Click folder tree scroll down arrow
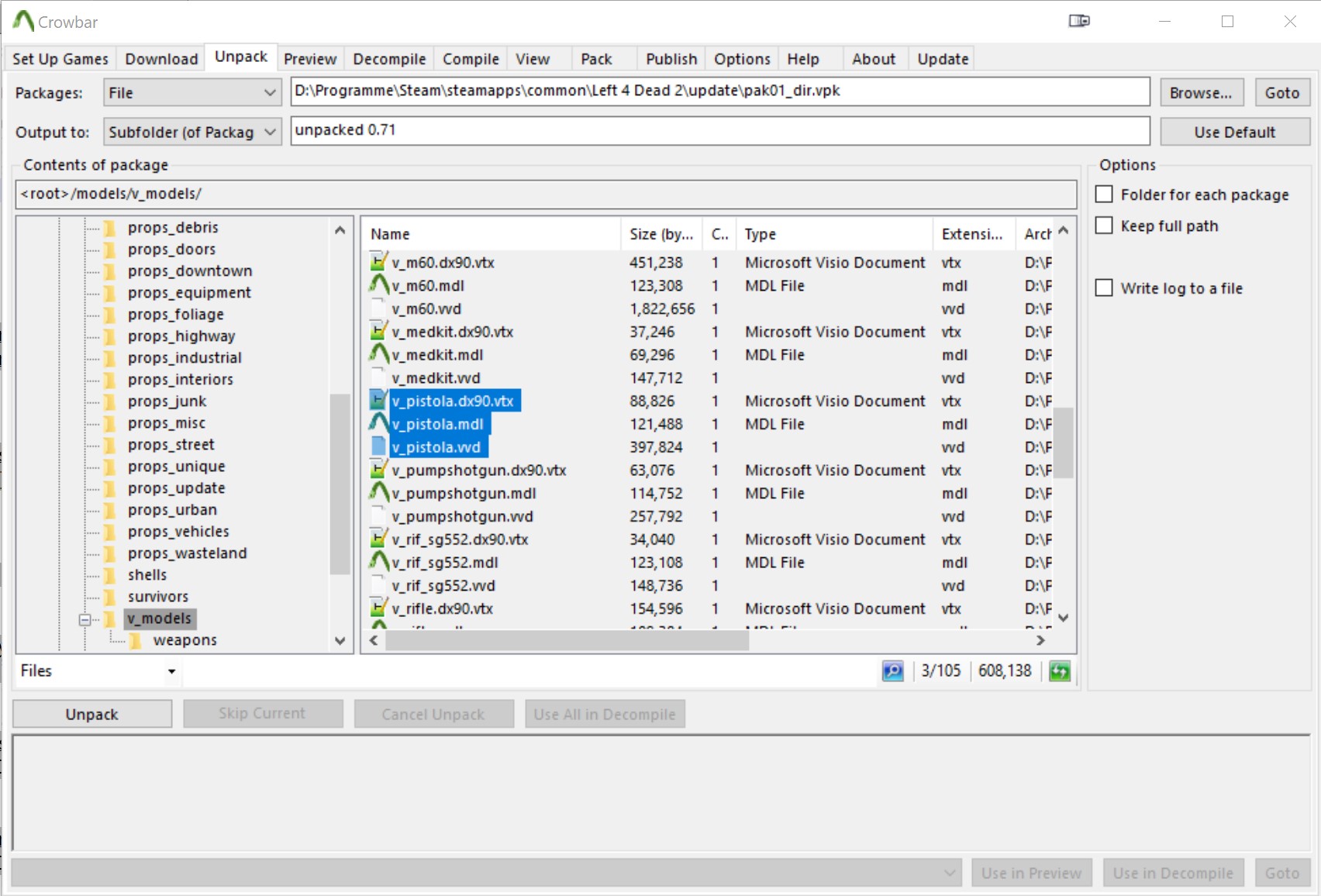This screenshot has height=896, width=1321. coord(340,640)
